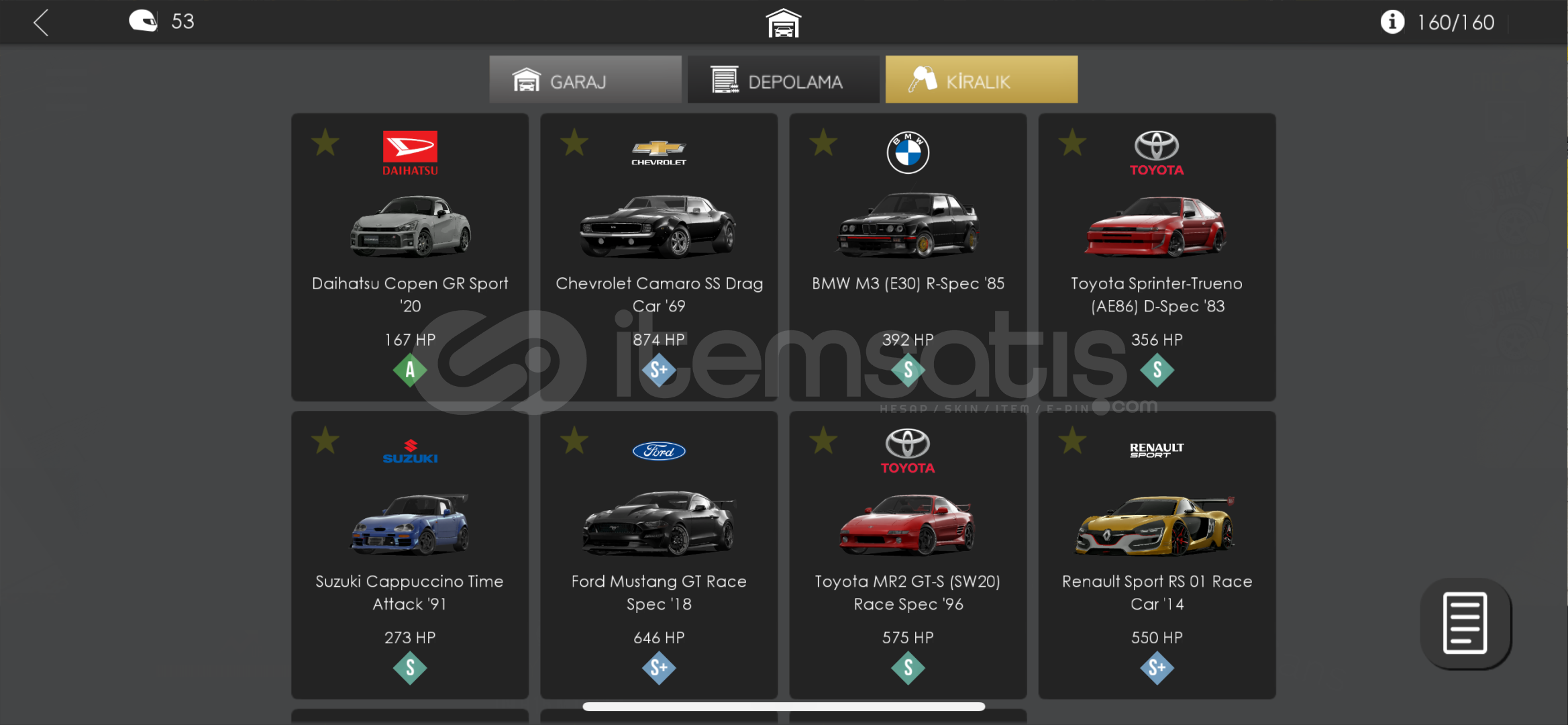
Task: Click the horizontal scroll bar at the bottom
Action: click(x=784, y=706)
